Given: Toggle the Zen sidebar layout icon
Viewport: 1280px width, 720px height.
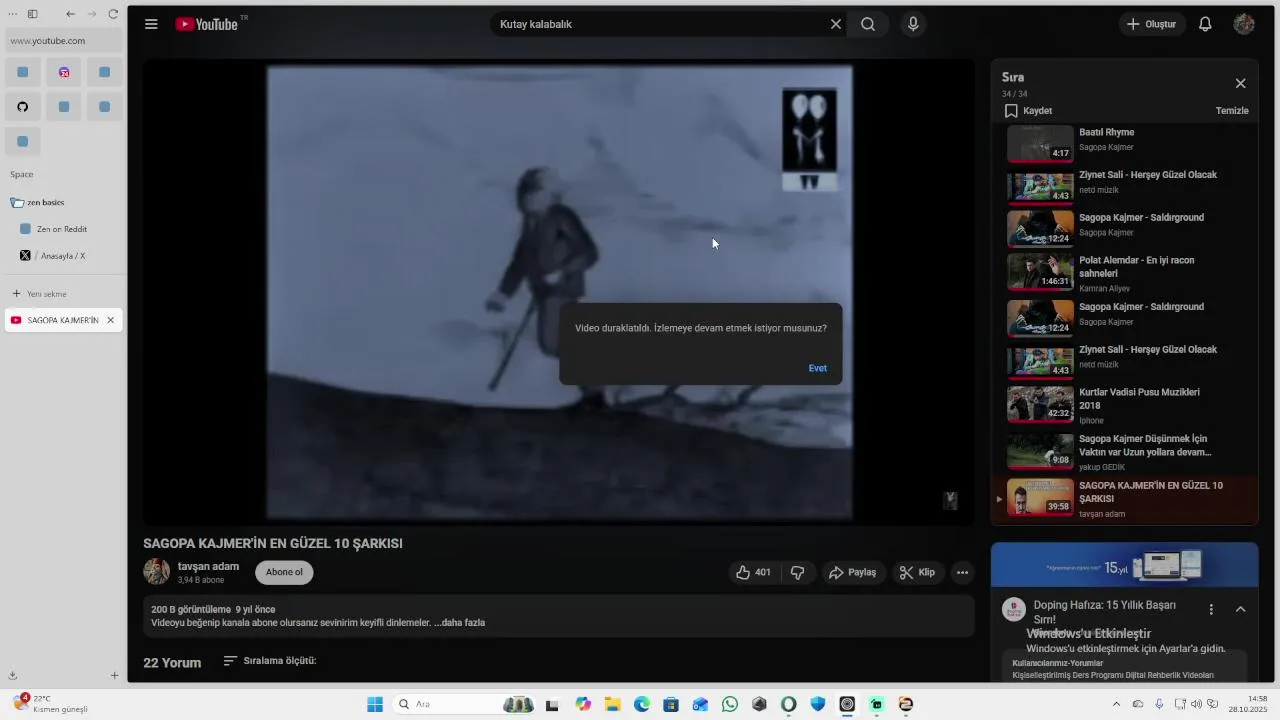Looking at the screenshot, I should (32, 14).
